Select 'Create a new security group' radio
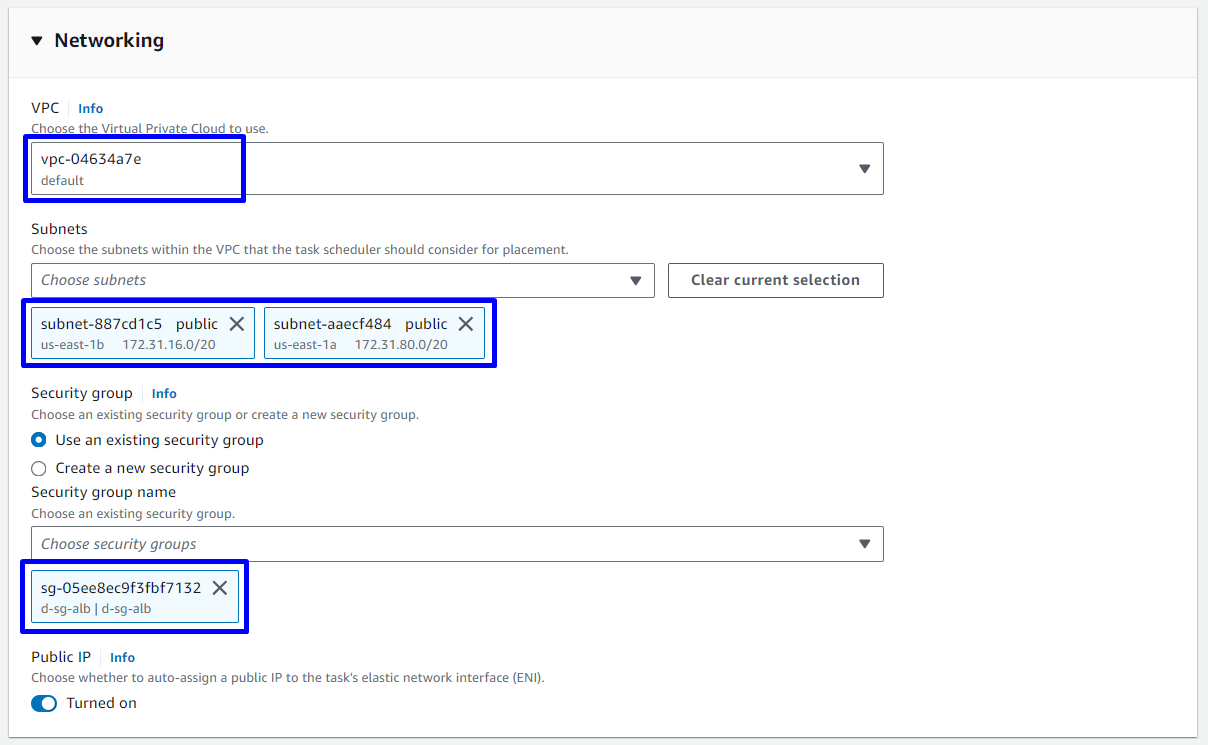Screen dimensions: 1208x745 coord(39,468)
